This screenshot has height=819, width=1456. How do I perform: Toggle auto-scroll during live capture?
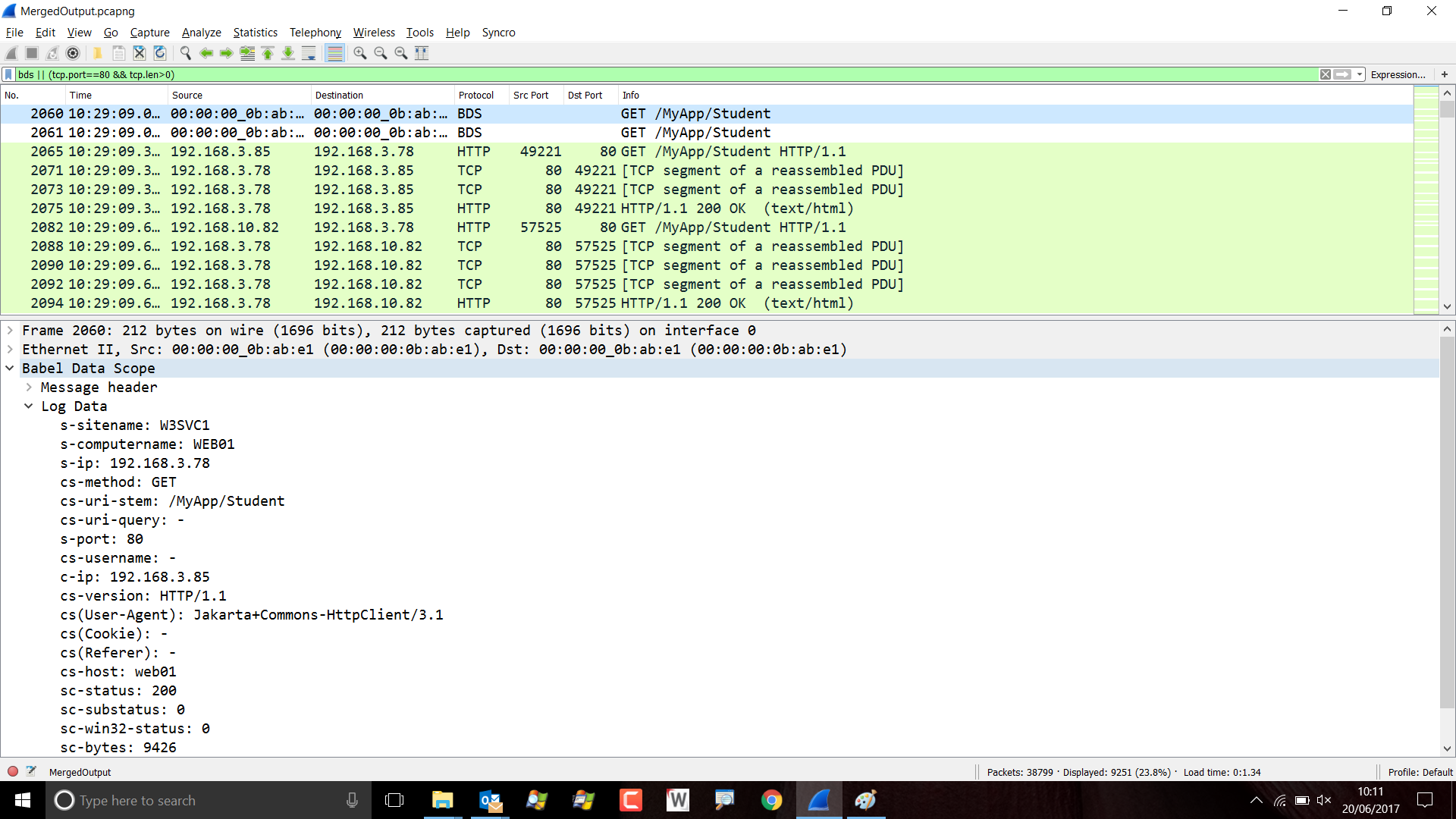tap(309, 53)
